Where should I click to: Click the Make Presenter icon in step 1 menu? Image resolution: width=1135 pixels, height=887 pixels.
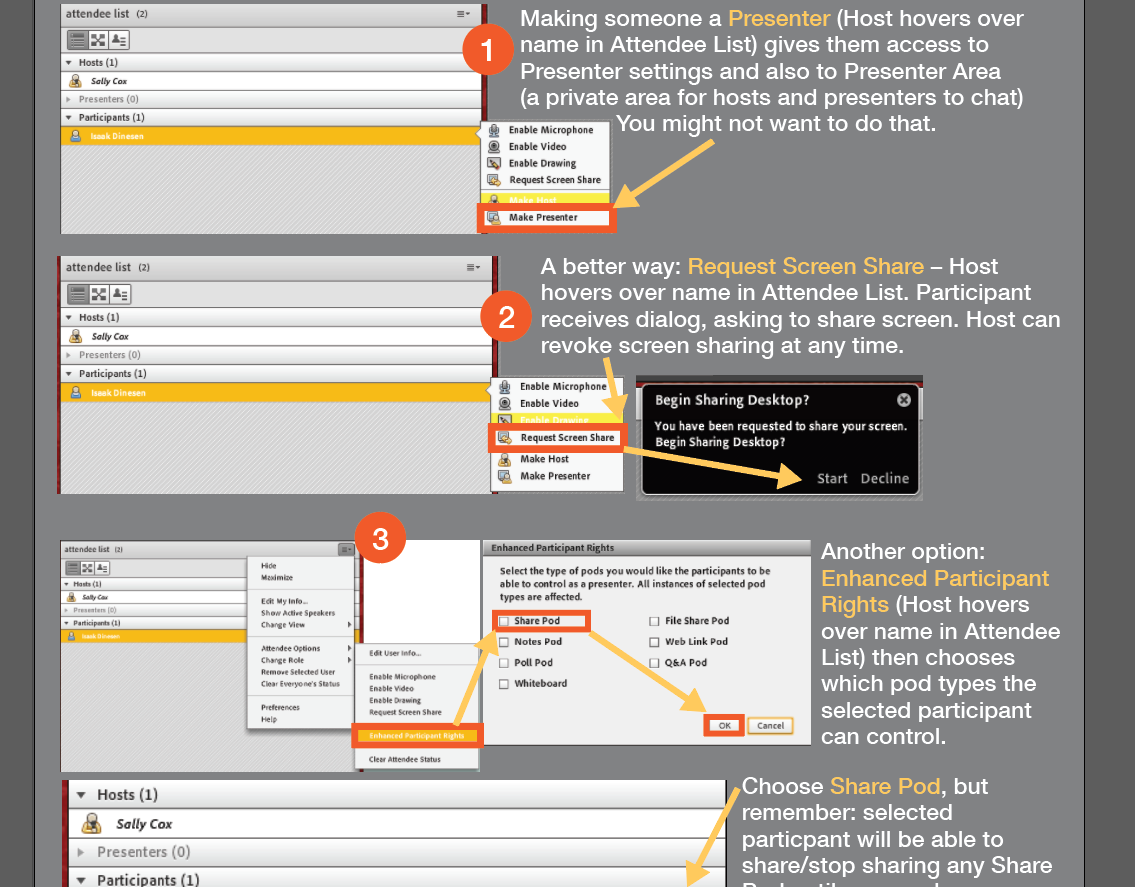coord(494,218)
